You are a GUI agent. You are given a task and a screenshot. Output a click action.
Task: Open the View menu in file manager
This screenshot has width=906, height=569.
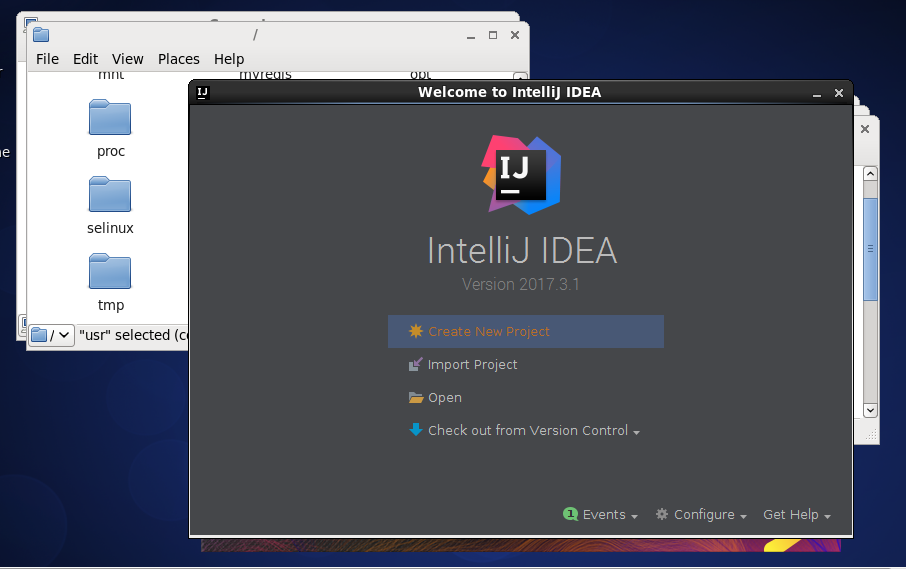(128, 59)
